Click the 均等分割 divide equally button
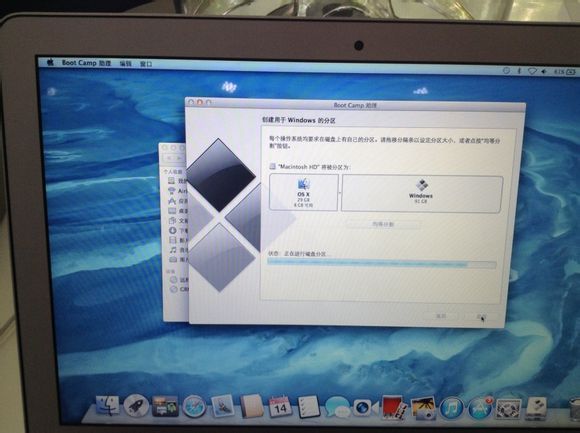Image resolution: width=580 pixels, height=433 pixels. tap(383, 224)
